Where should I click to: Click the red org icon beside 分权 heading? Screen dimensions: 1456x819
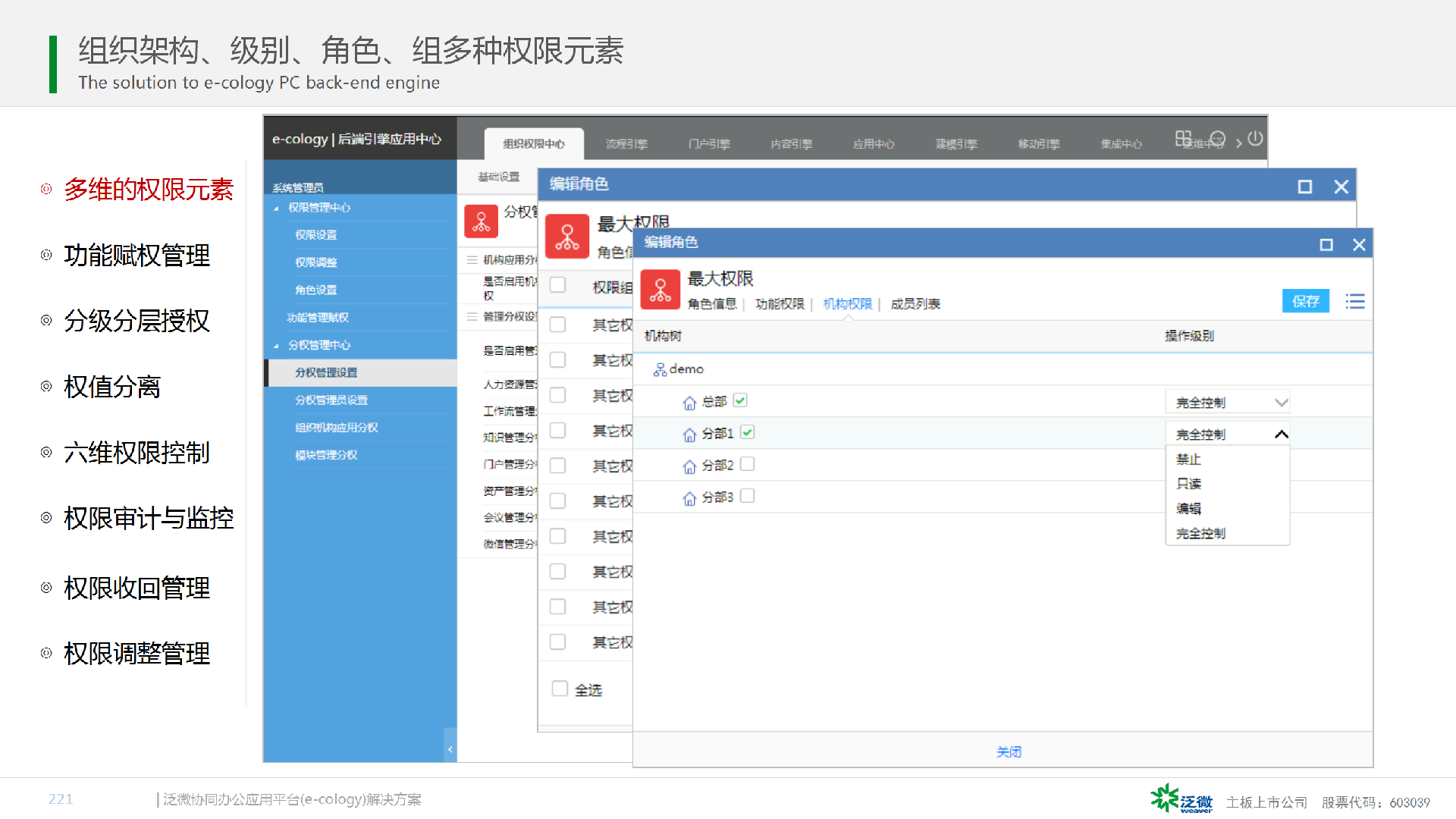(x=482, y=221)
